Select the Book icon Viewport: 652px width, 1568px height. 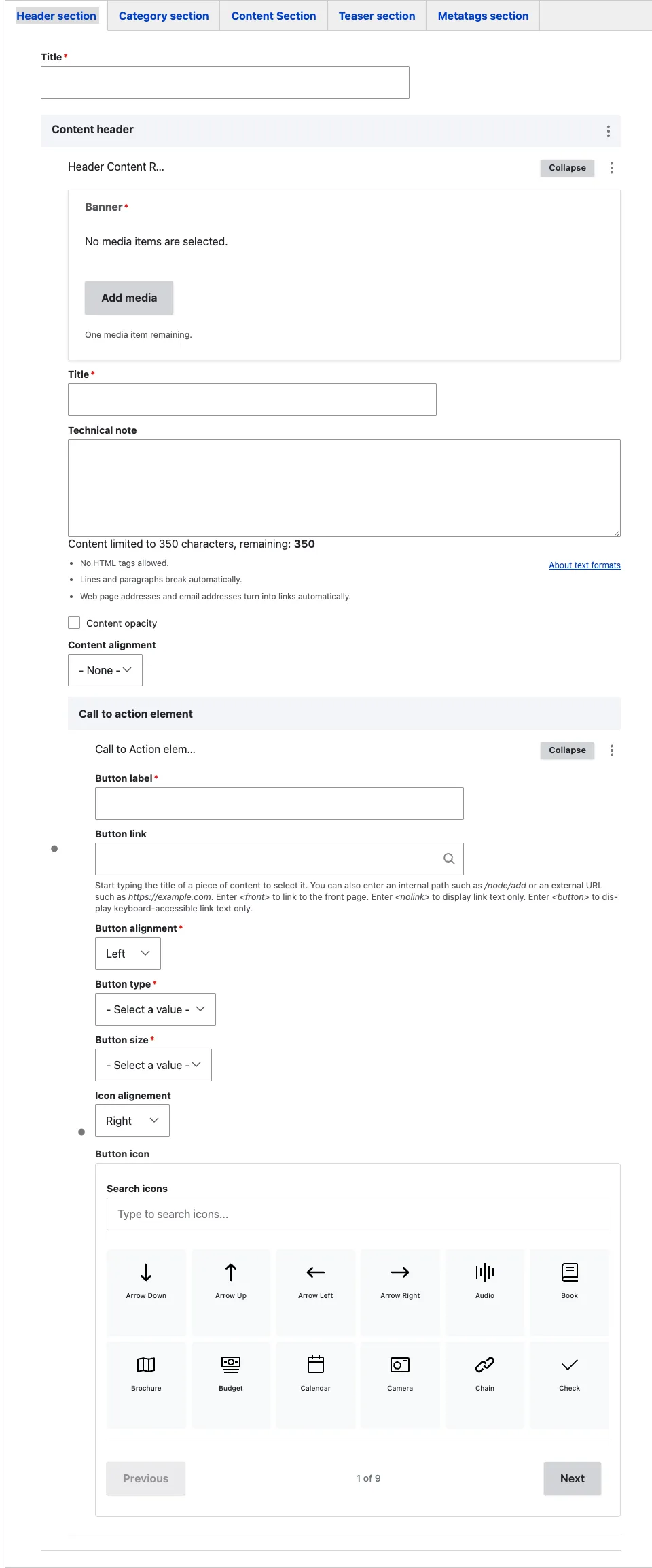(x=569, y=1291)
